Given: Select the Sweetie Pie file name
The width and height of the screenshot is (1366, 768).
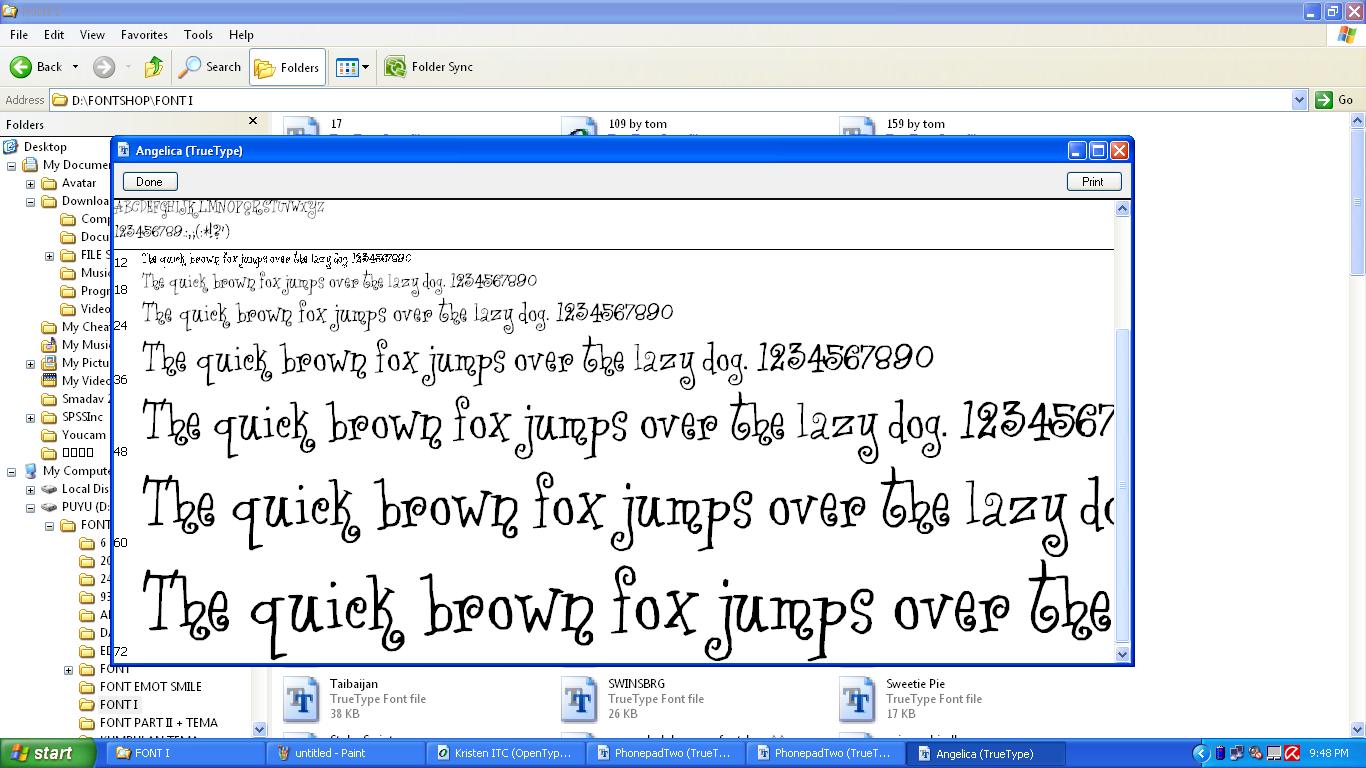Looking at the screenshot, I should coord(915,684).
